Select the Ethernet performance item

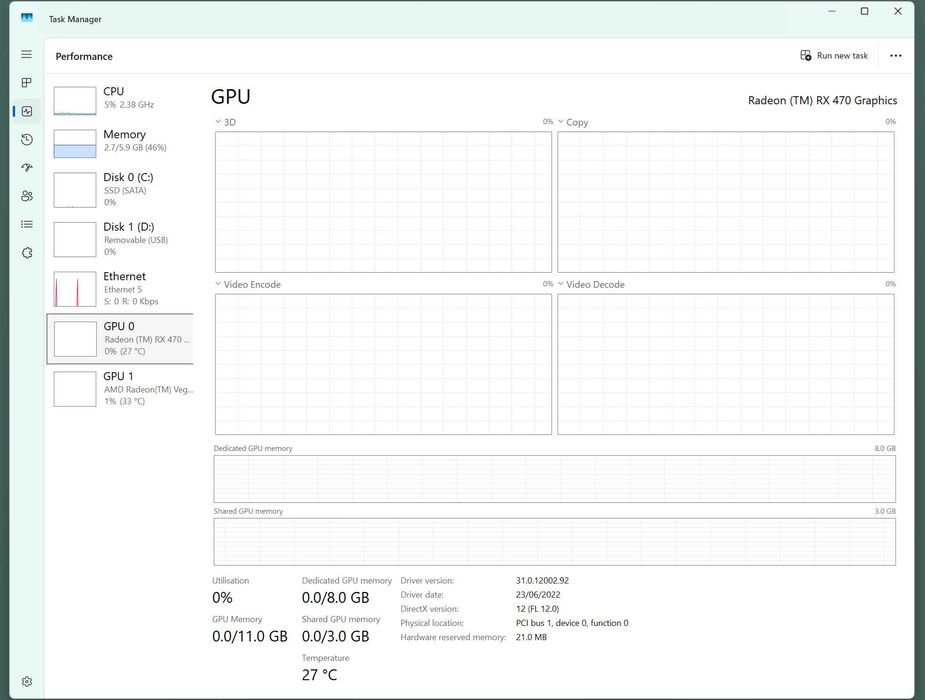120,288
